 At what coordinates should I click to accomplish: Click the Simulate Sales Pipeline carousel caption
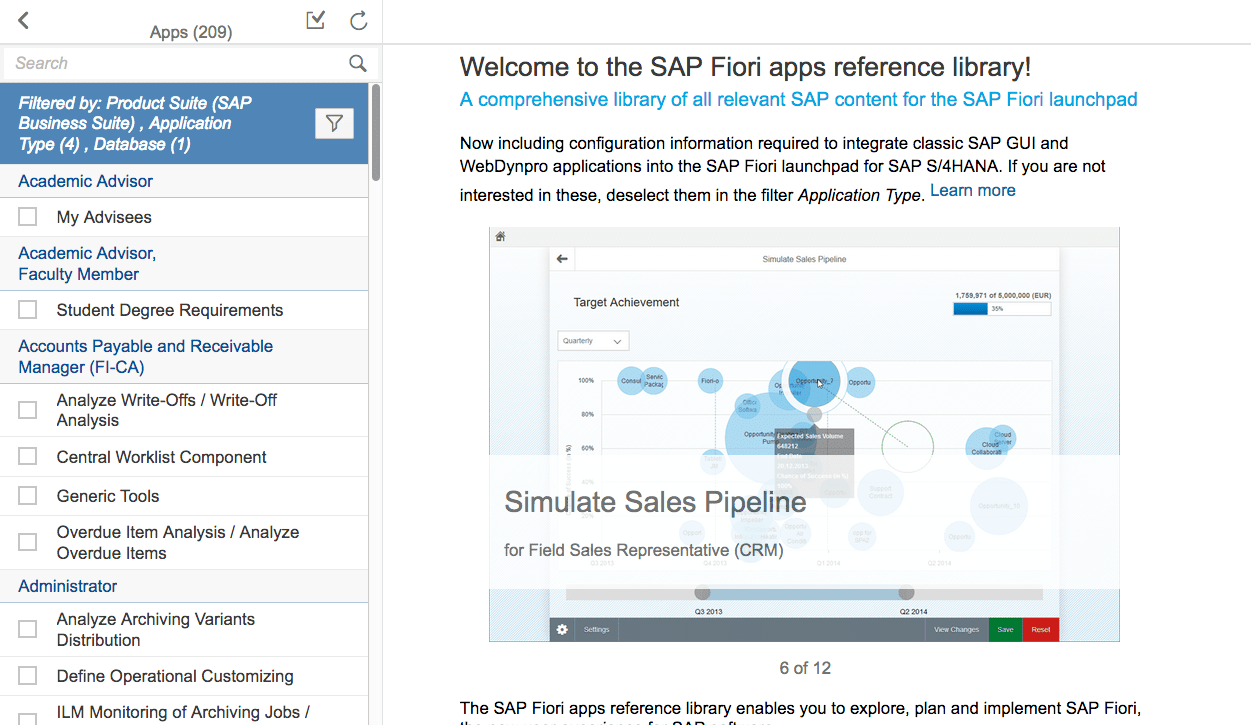[655, 501]
